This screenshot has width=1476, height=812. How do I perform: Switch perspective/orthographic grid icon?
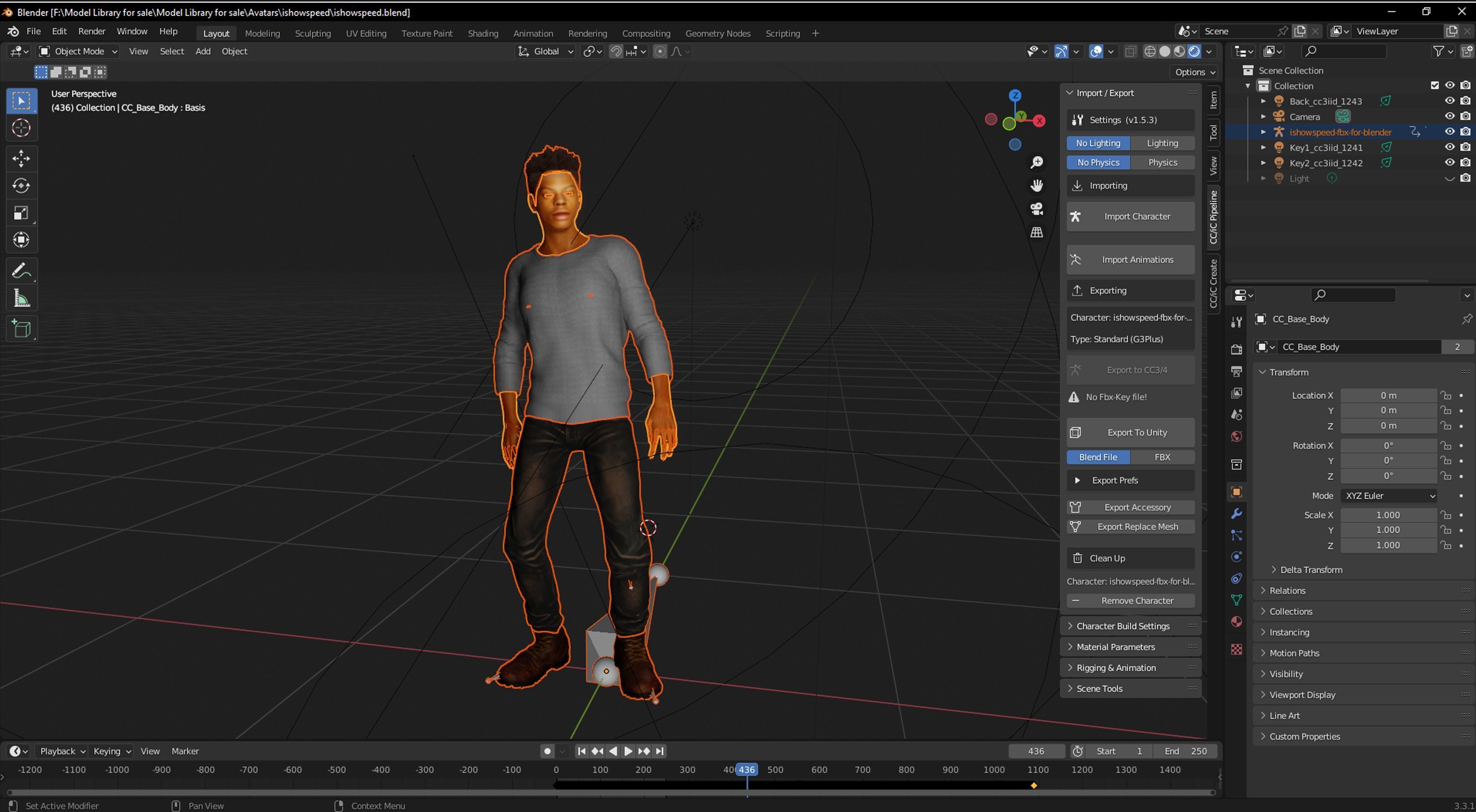click(x=1037, y=232)
